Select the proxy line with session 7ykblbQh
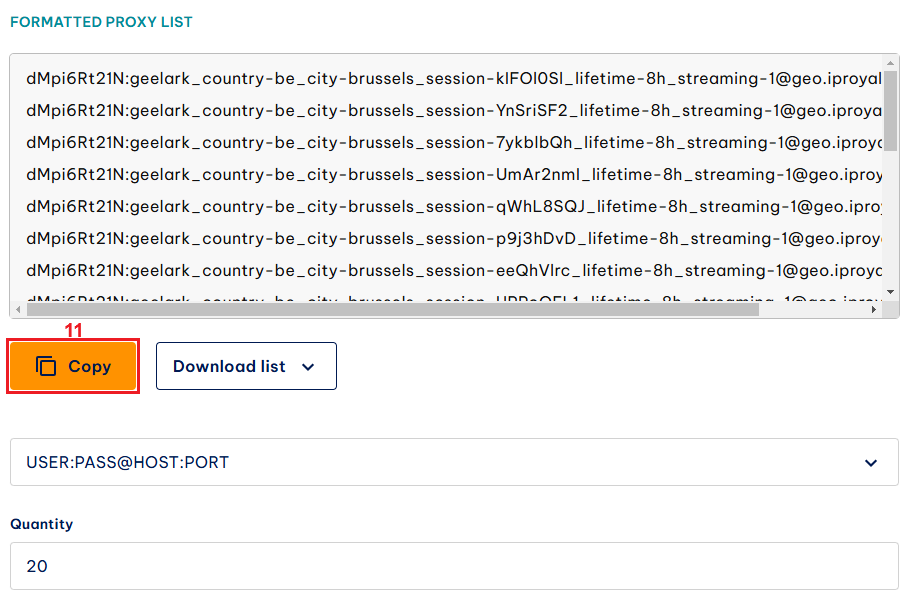 point(450,142)
